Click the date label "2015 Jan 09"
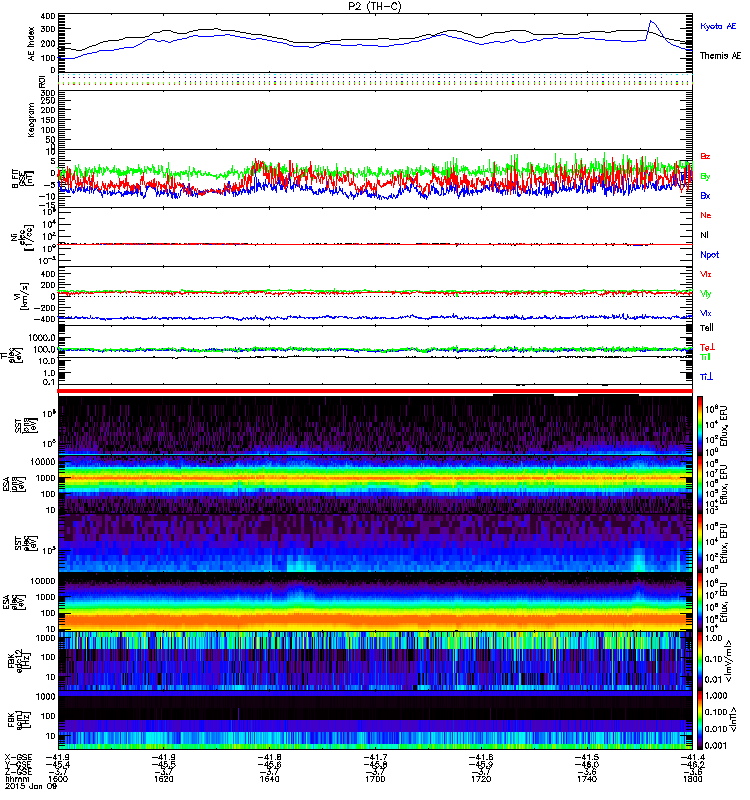The image size is (750, 800). point(31,786)
